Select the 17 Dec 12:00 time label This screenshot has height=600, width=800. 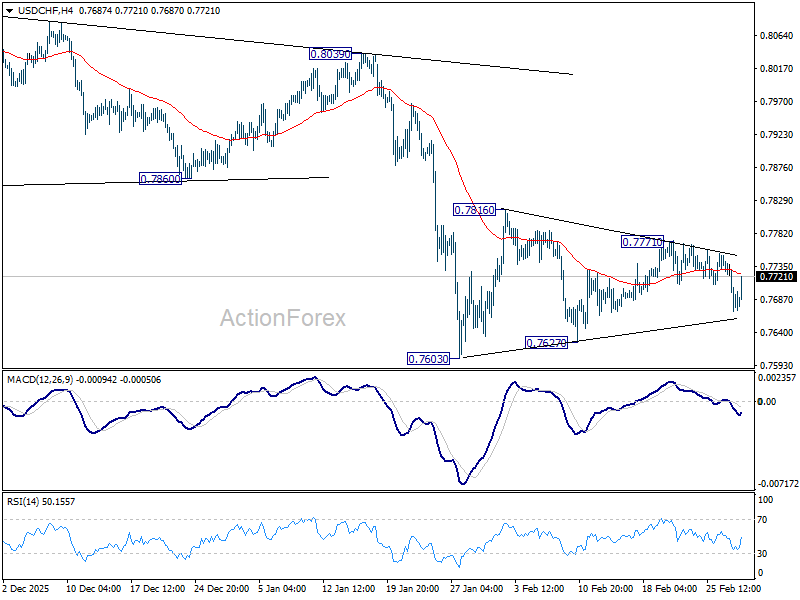[158, 588]
